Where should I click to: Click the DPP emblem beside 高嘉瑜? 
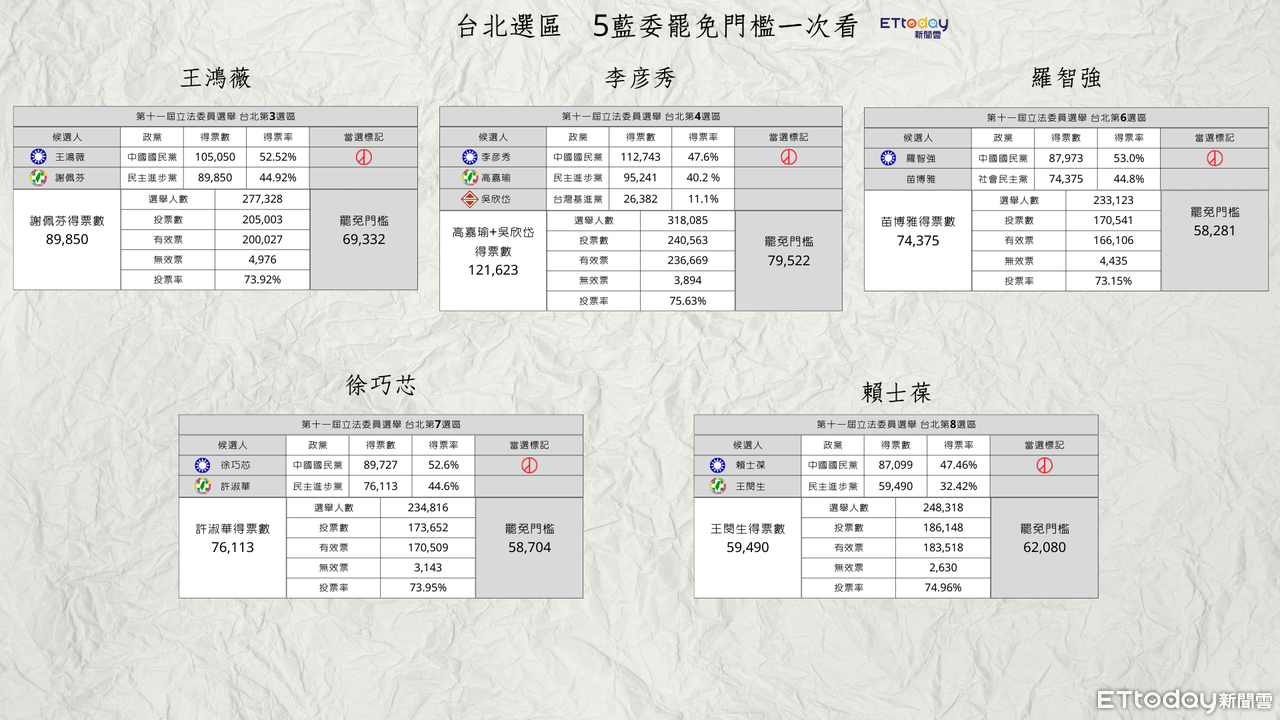(x=469, y=177)
